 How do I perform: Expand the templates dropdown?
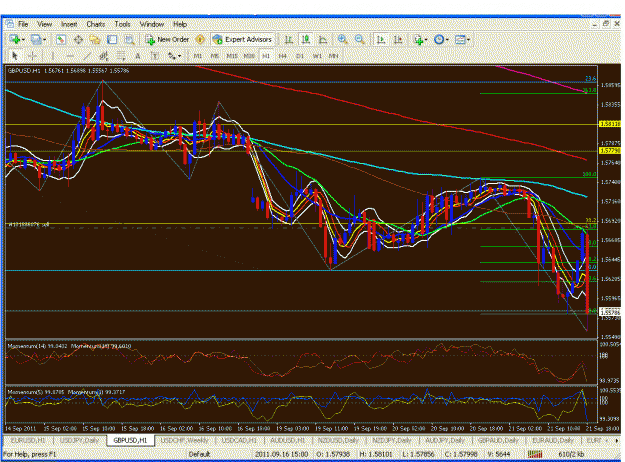coord(468,39)
